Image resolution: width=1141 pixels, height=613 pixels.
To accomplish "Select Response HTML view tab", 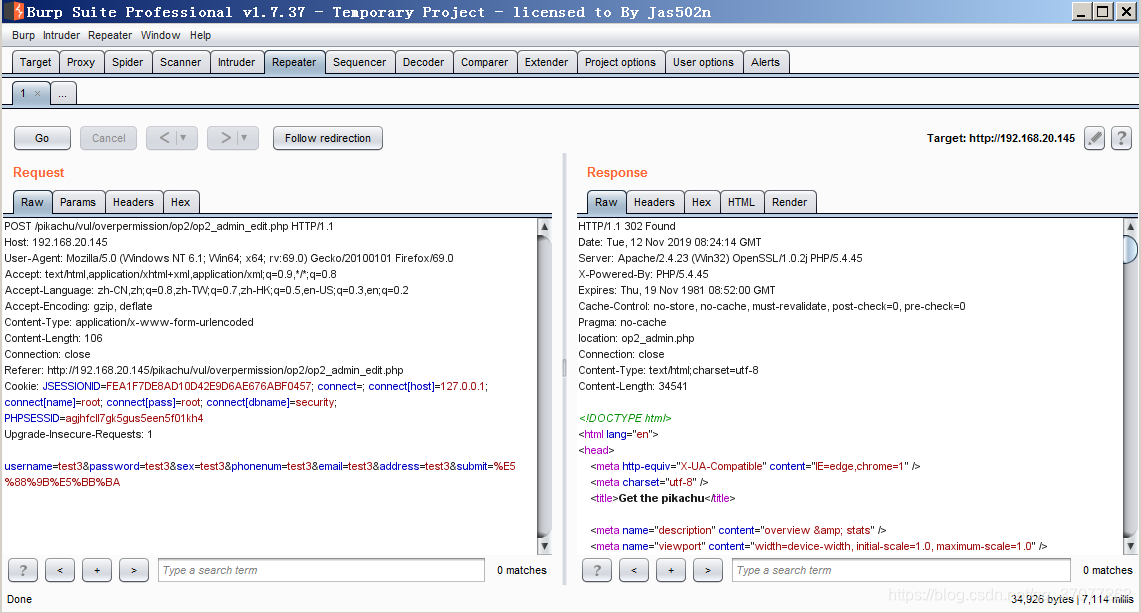I will click(x=742, y=202).
